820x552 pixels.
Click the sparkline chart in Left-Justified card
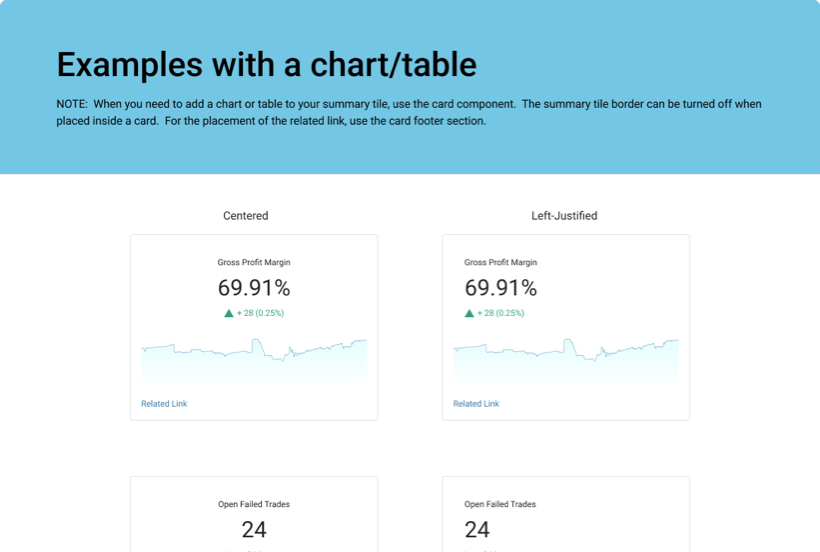coord(566,358)
